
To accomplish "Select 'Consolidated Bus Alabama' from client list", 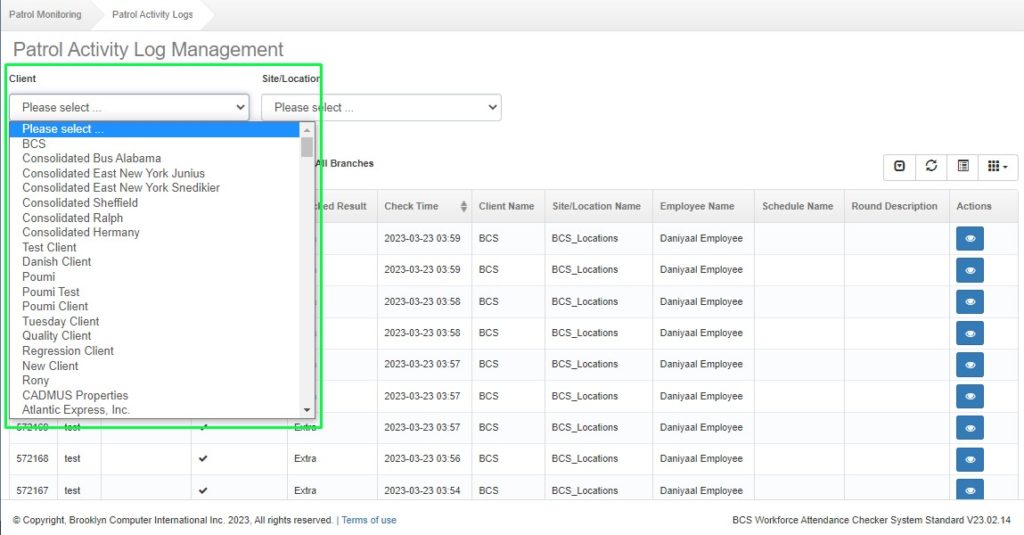I will point(91,158).
